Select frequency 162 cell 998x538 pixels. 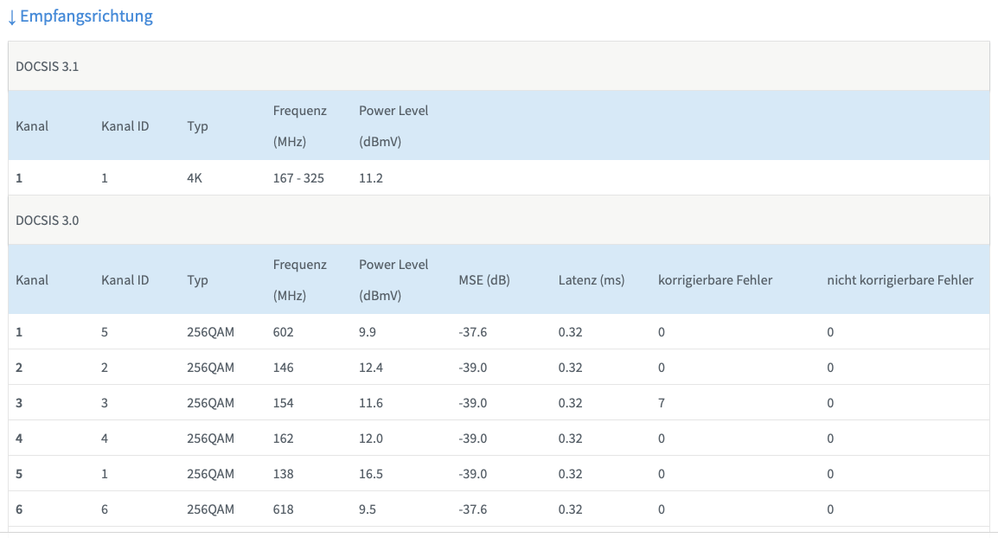tap(283, 438)
